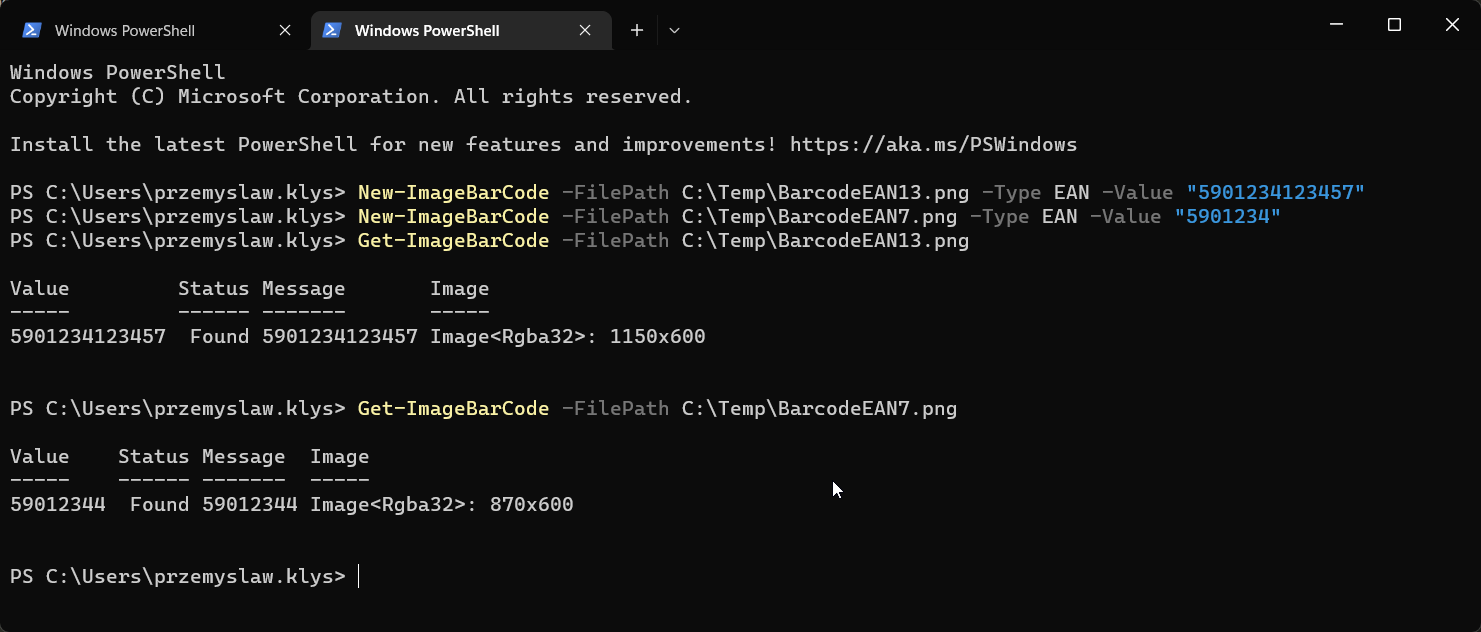Close the active Windows PowerShell tab
The height and width of the screenshot is (632, 1481).
tap(585, 30)
